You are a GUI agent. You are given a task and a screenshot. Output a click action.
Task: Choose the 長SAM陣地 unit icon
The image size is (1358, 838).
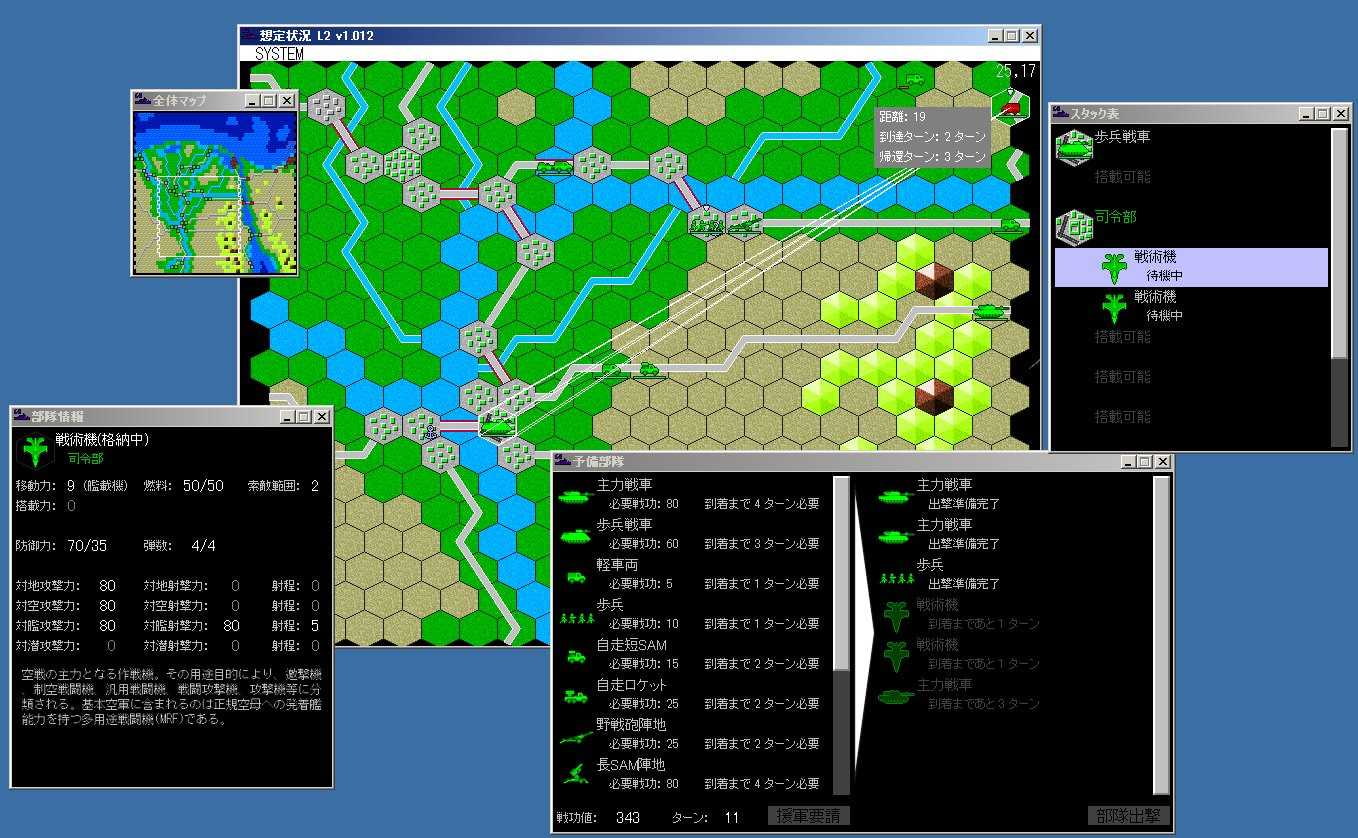(575, 774)
